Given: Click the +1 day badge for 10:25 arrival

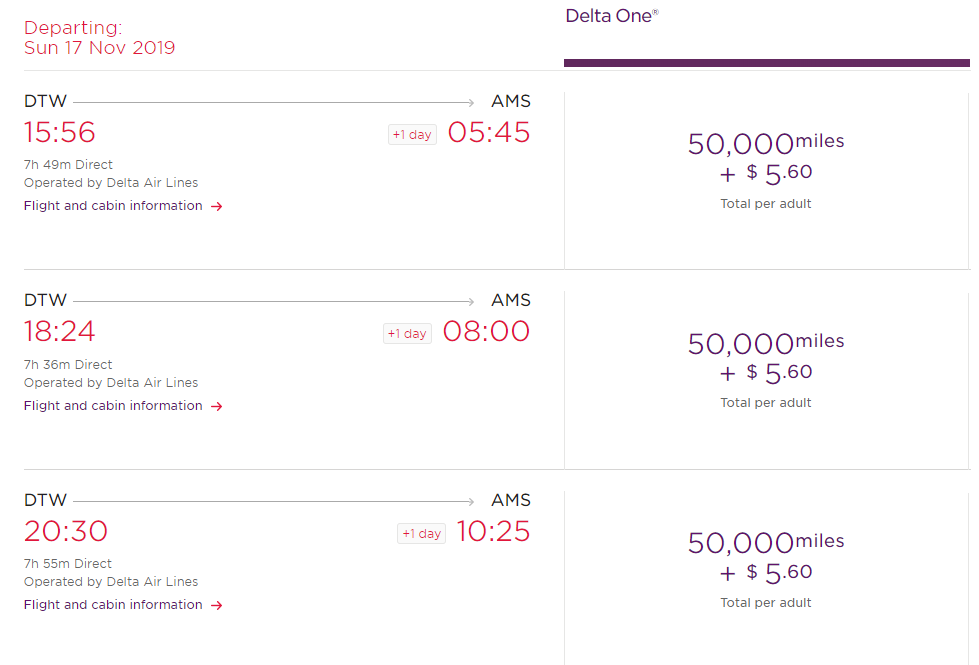Looking at the screenshot, I should point(421,534).
